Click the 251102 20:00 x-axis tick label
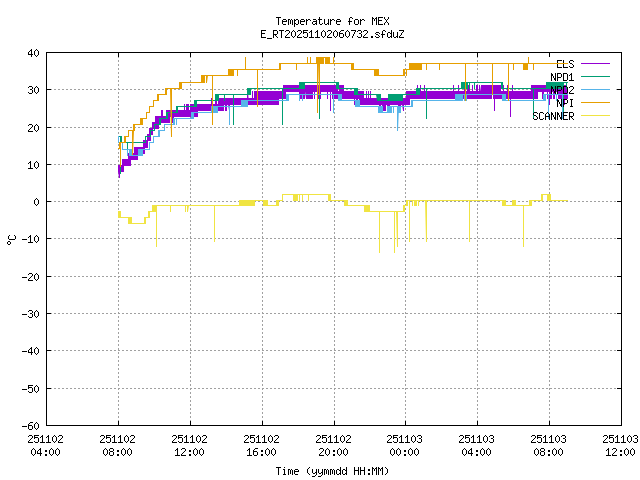The width and height of the screenshot is (640, 480). [332, 445]
